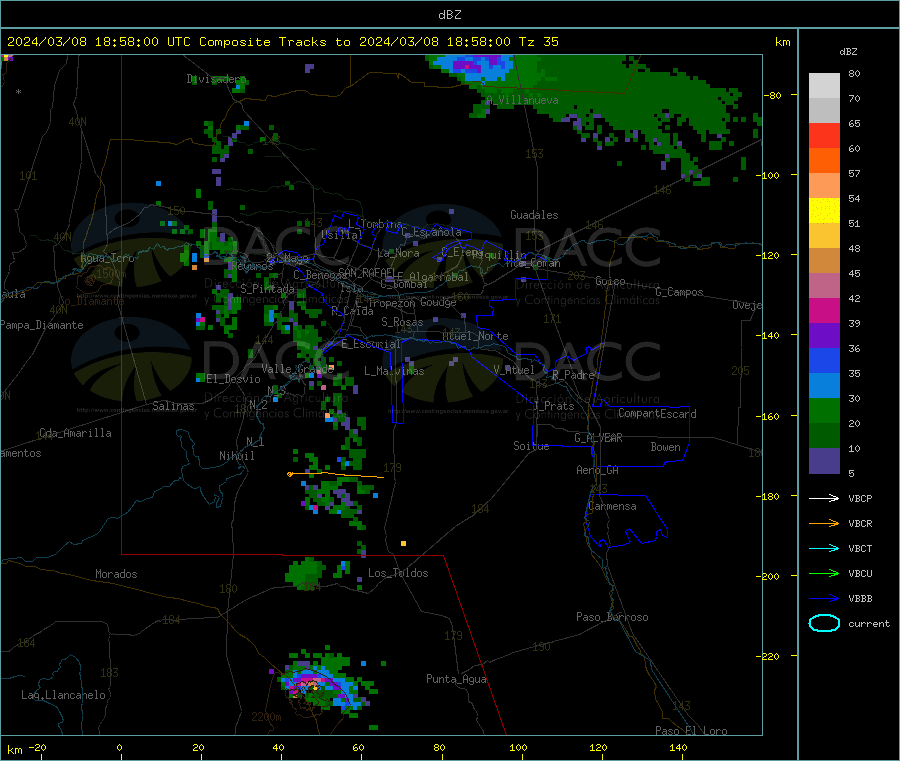Click the 'VBCP' legend label

(x=860, y=498)
